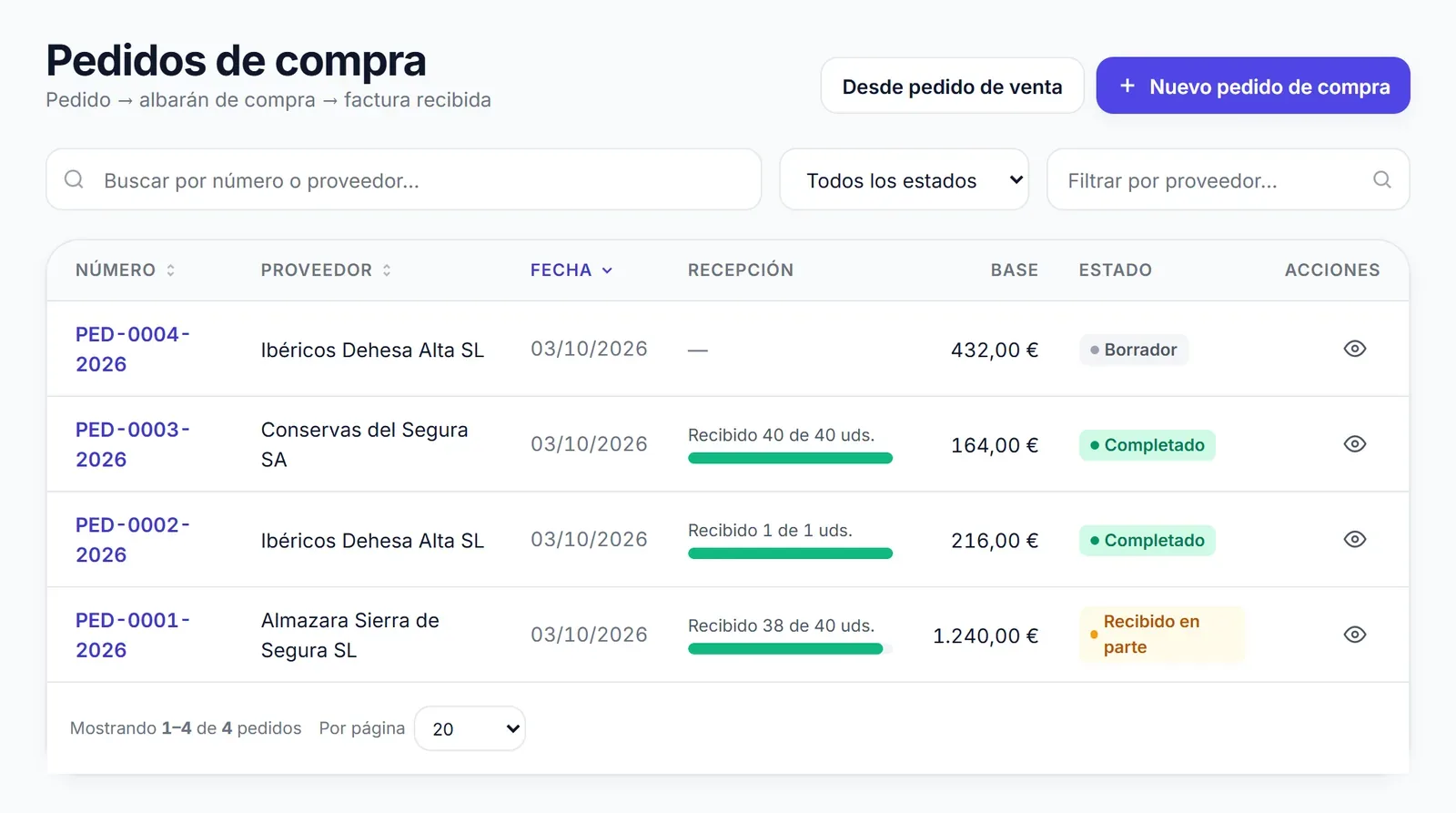Click 'Completado' badge in the 216,00 € row
This screenshot has height=813, width=1456.
click(x=1147, y=540)
